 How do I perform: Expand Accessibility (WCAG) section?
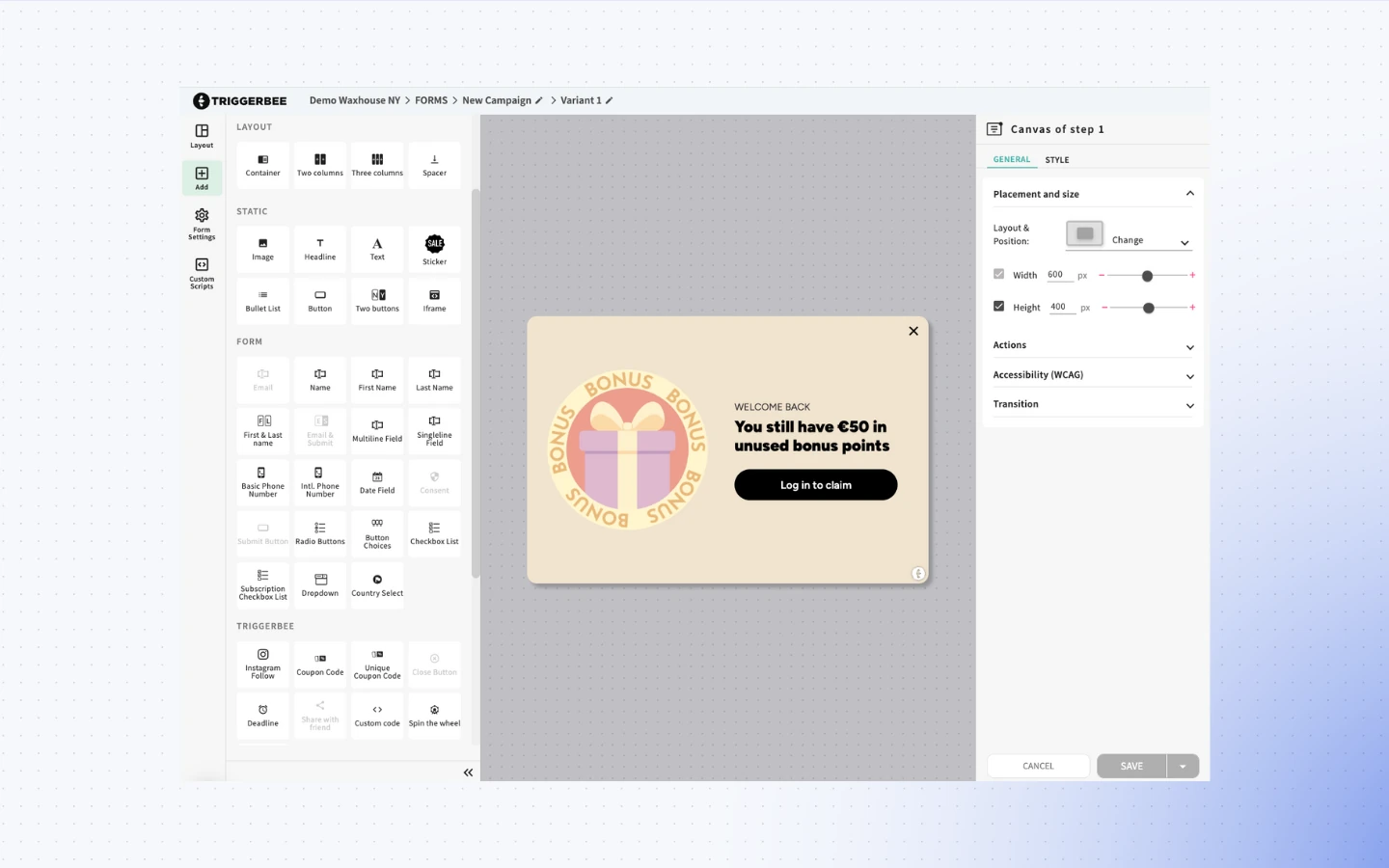(1094, 375)
